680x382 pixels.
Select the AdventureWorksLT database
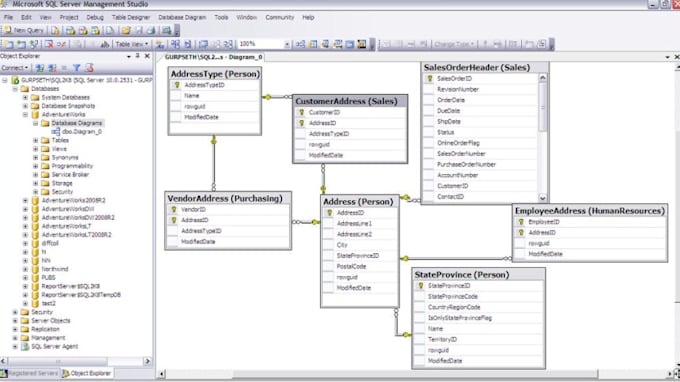click(x=66, y=226)
